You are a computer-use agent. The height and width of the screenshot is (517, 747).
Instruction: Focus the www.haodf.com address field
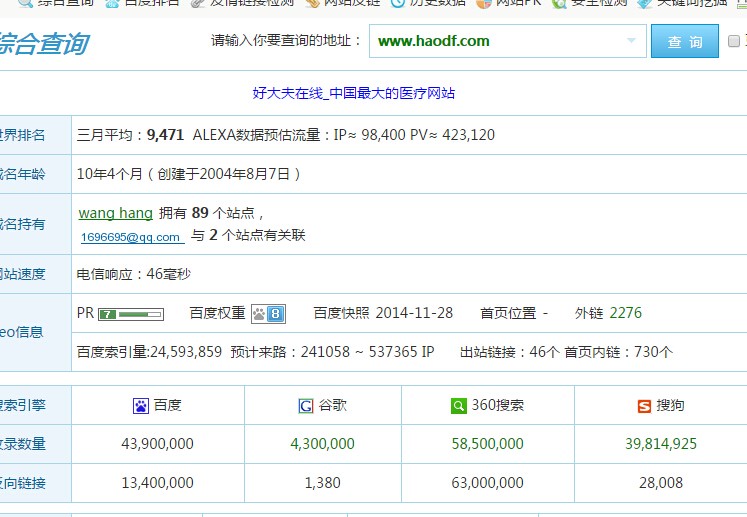pyautogui.click(x=507, y=41)
